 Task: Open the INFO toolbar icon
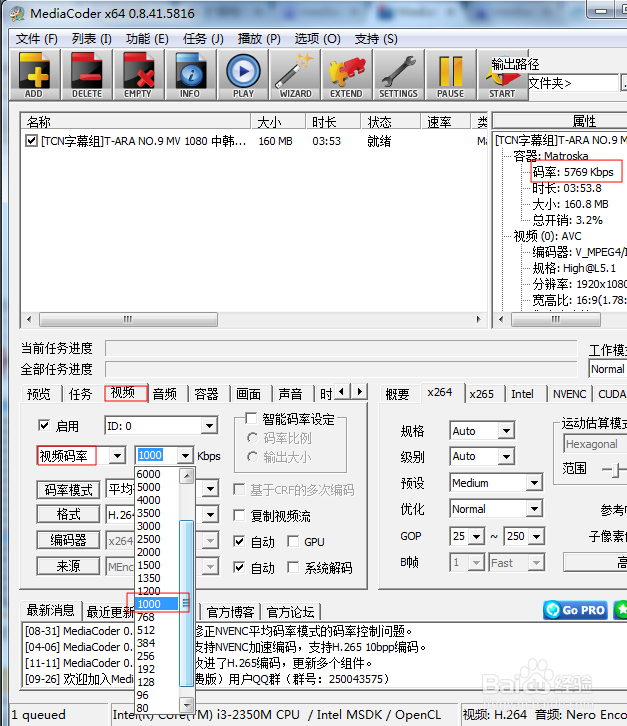(190, 75)
